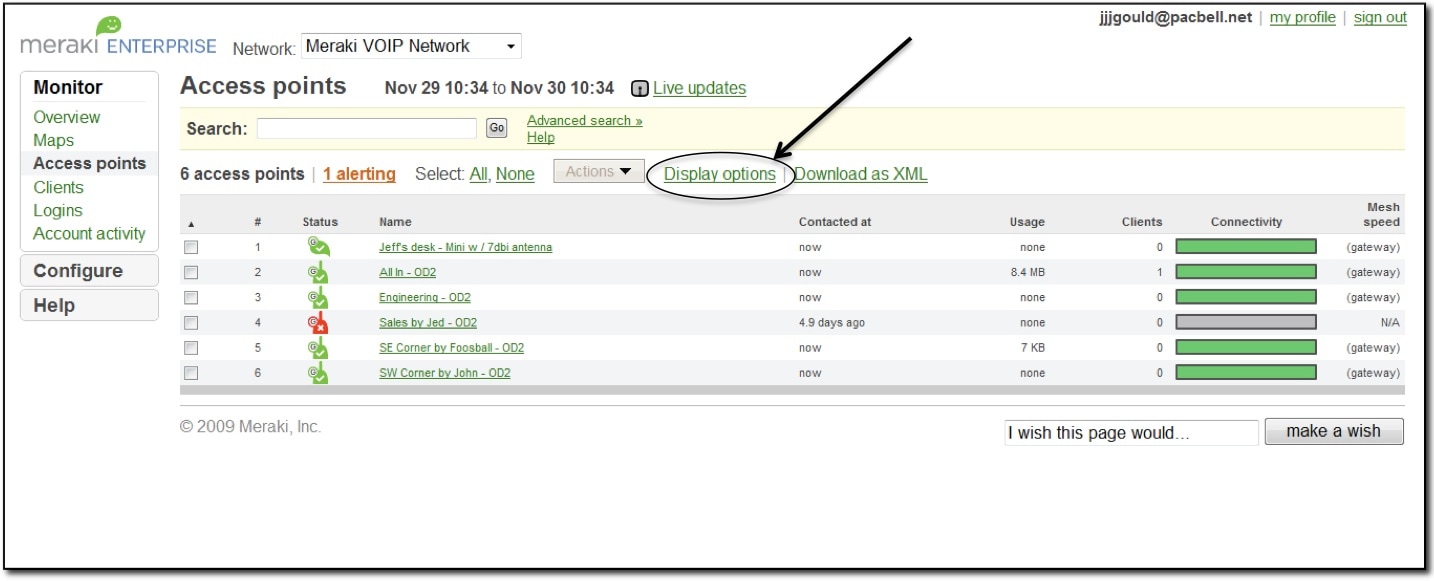Open the All In - OD2 access point
The image size is (1434, 581).
click(x=407, y=272)
